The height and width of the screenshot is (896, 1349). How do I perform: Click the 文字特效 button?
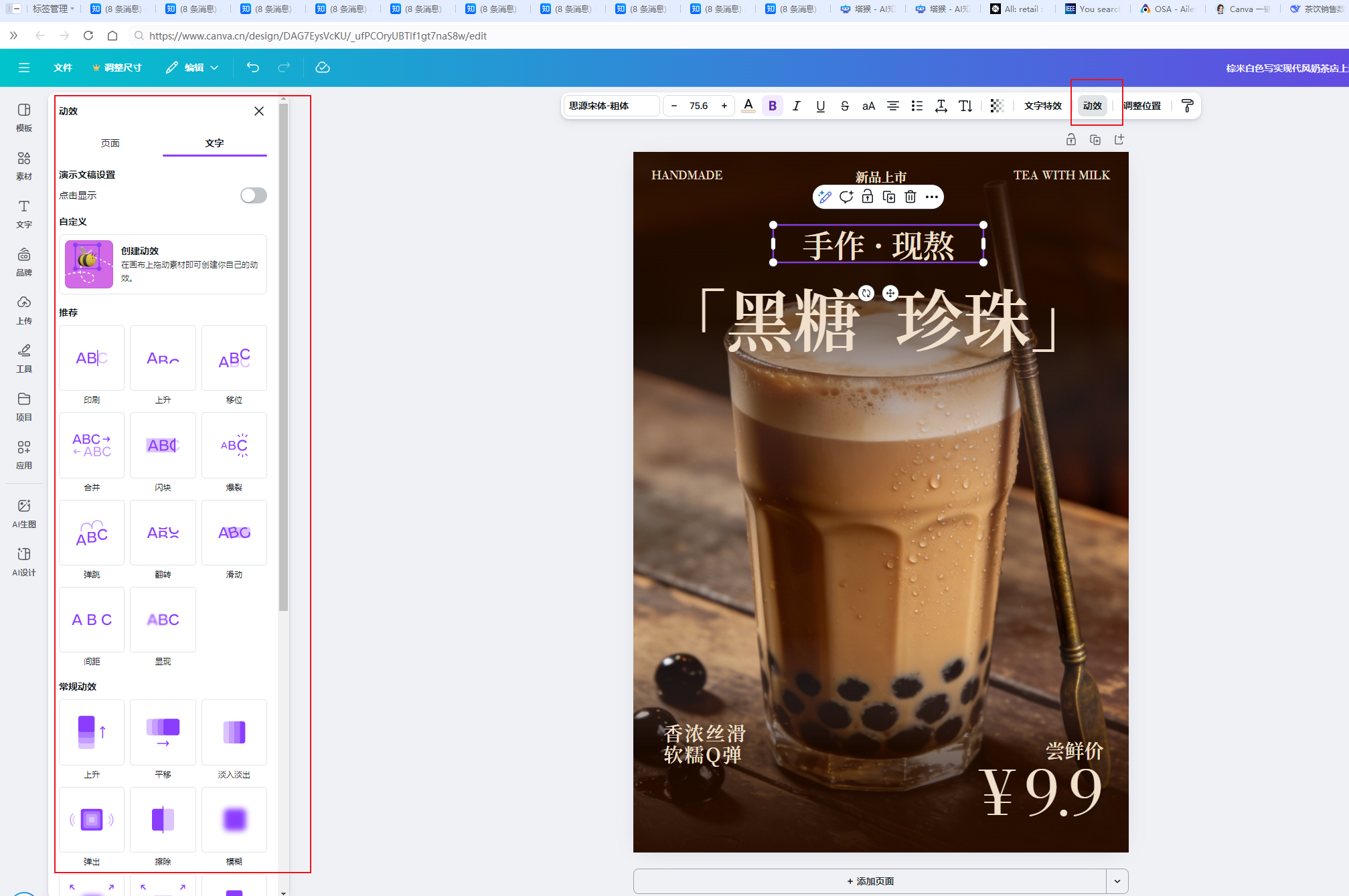(1042, 106)
